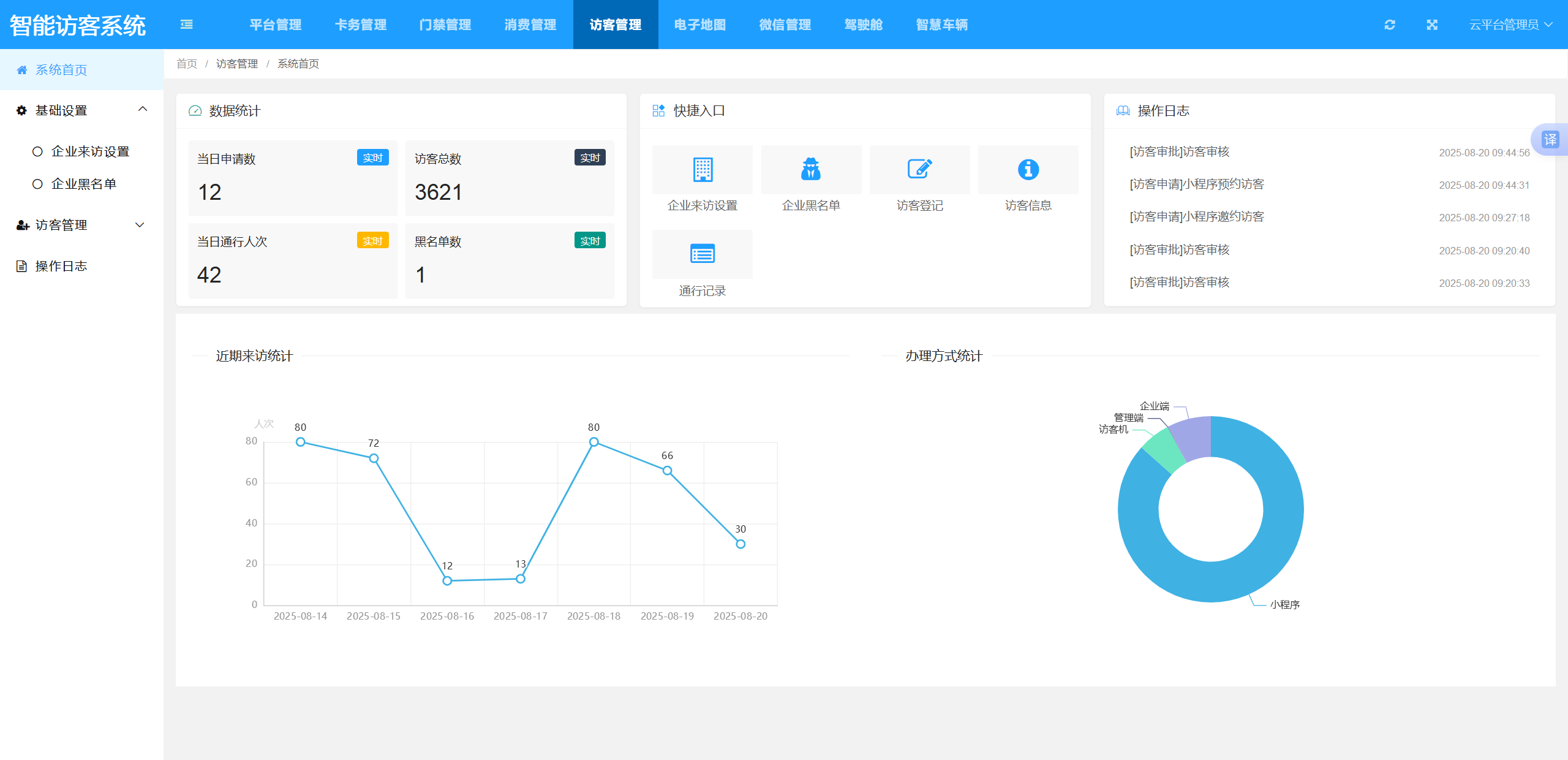Viewport: 1568px width, 760px height.
Task: Click the 智能访客系统 logo title
Action: (78, 25)
